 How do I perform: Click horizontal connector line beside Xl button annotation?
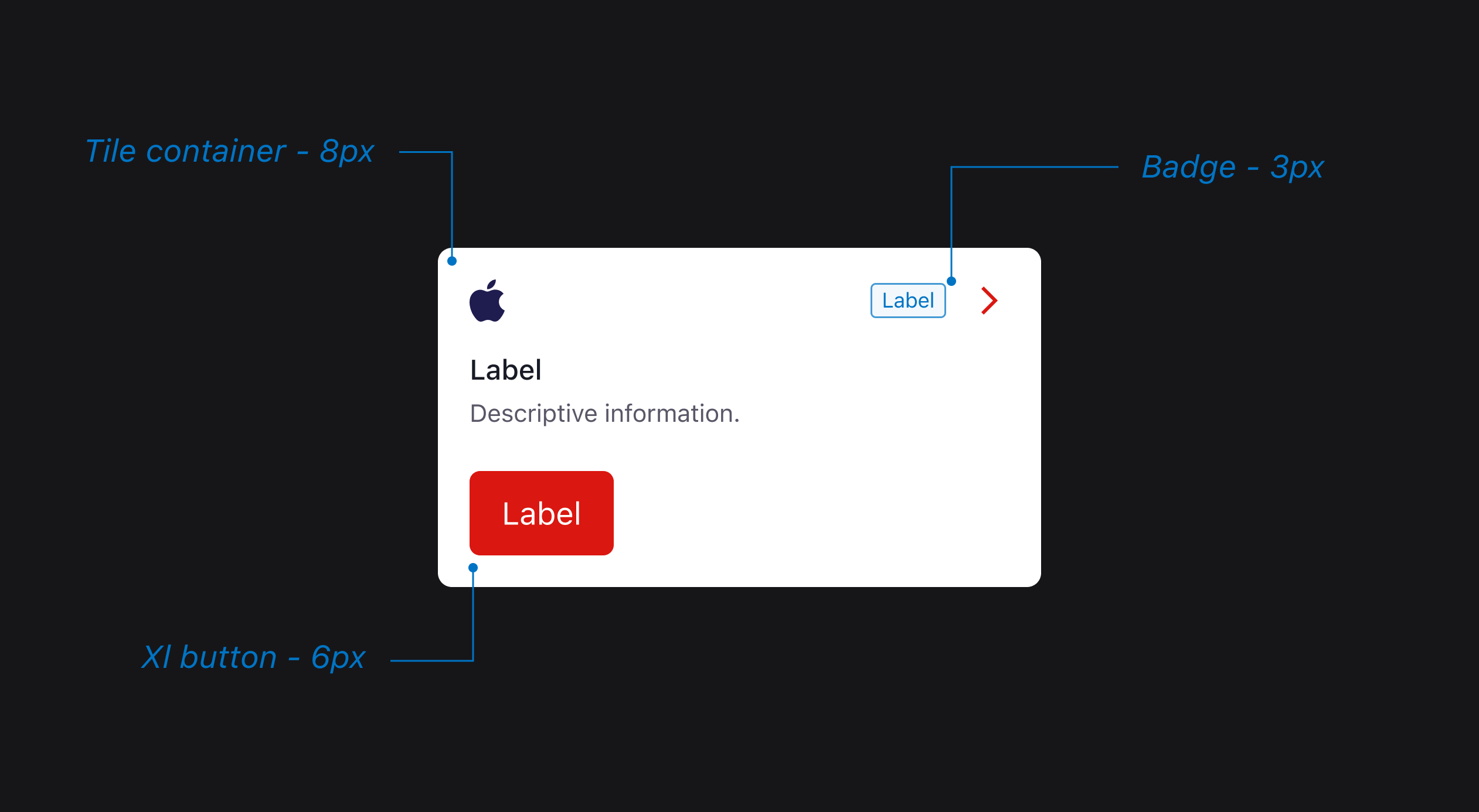[x=431, y=661]
